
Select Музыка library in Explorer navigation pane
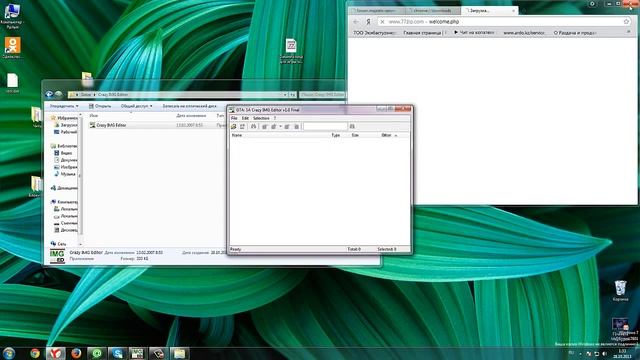[x=65, y=174]
